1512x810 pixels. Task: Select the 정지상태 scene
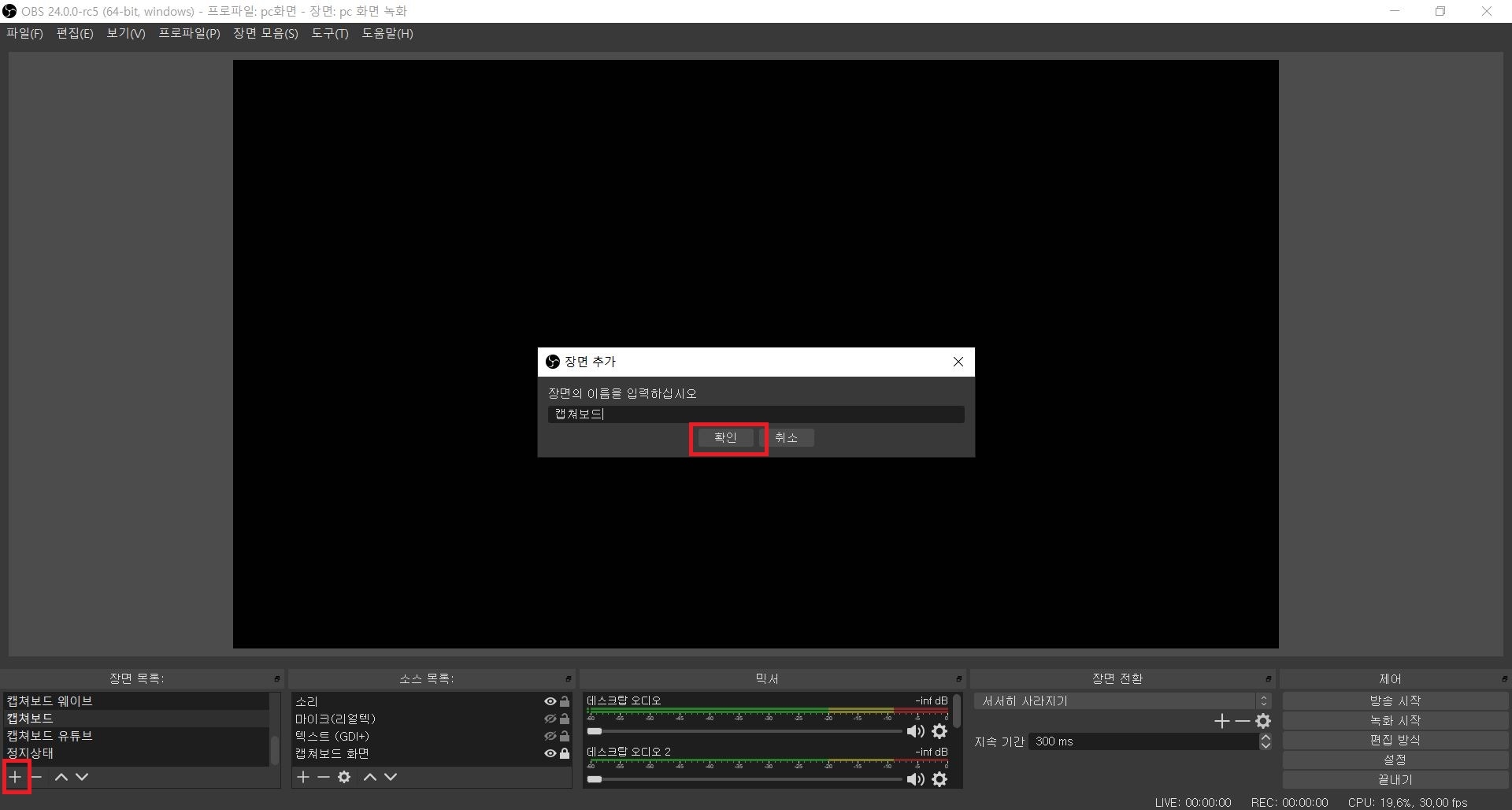pos(136,753)
